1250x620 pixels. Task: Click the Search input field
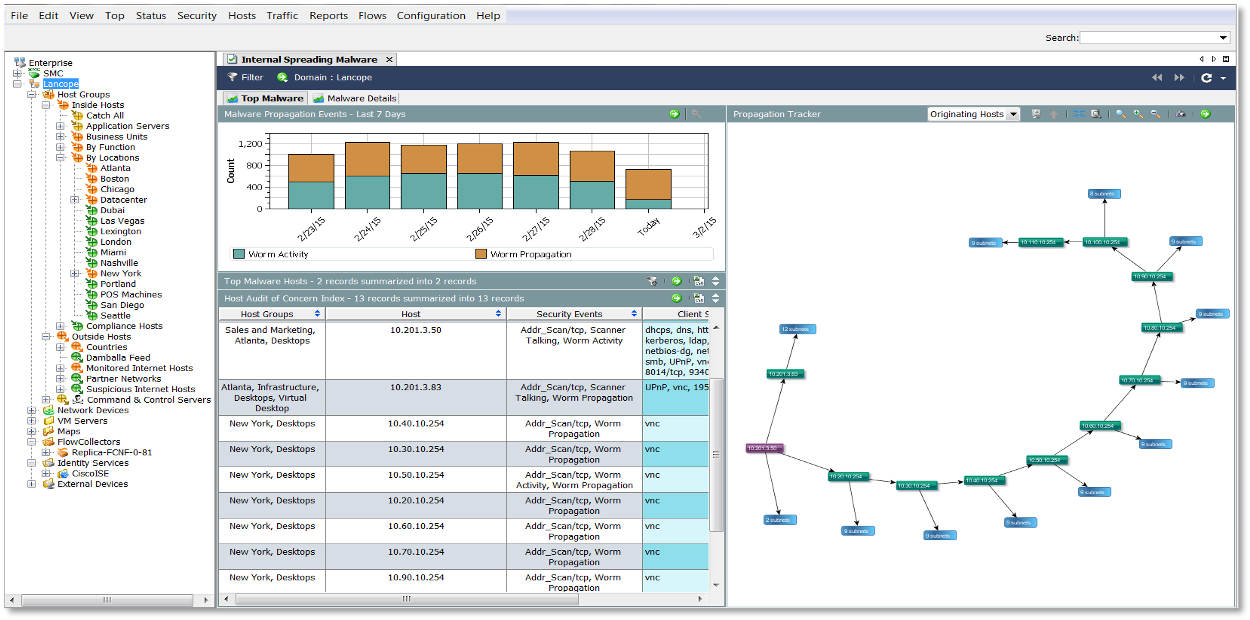tap(1149, 38)
